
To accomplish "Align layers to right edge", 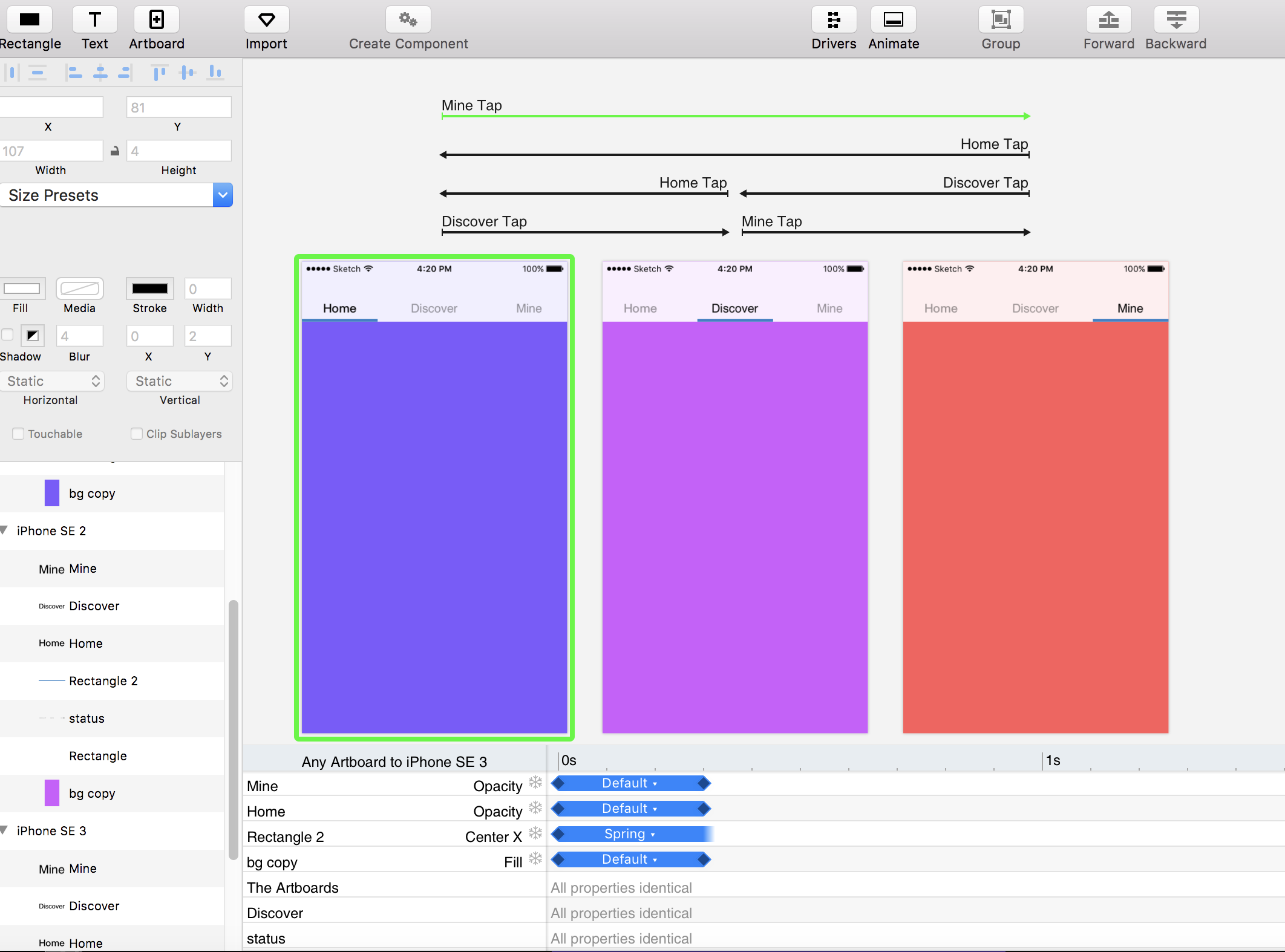I will coord(125,73).
